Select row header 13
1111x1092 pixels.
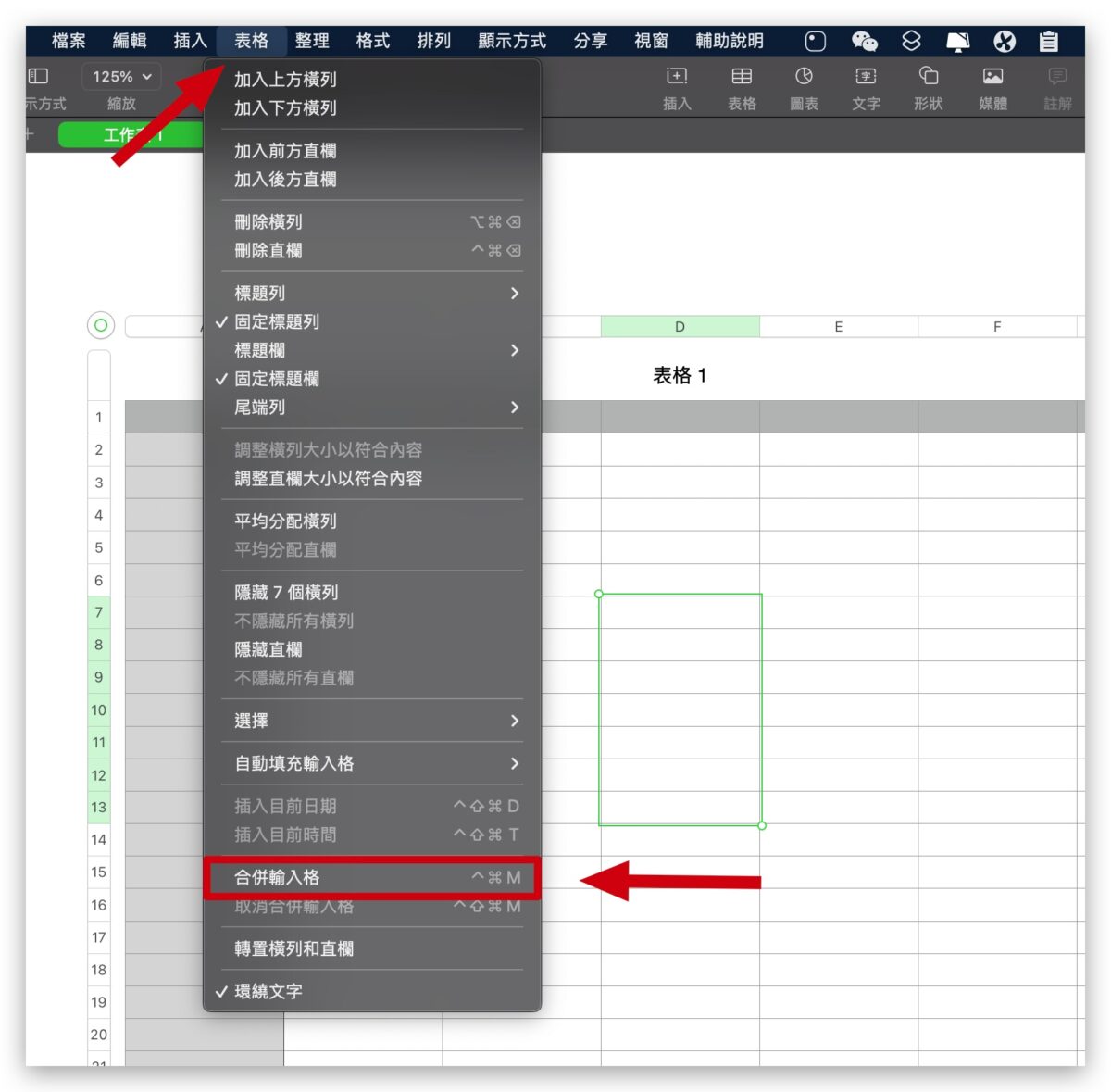99,807
